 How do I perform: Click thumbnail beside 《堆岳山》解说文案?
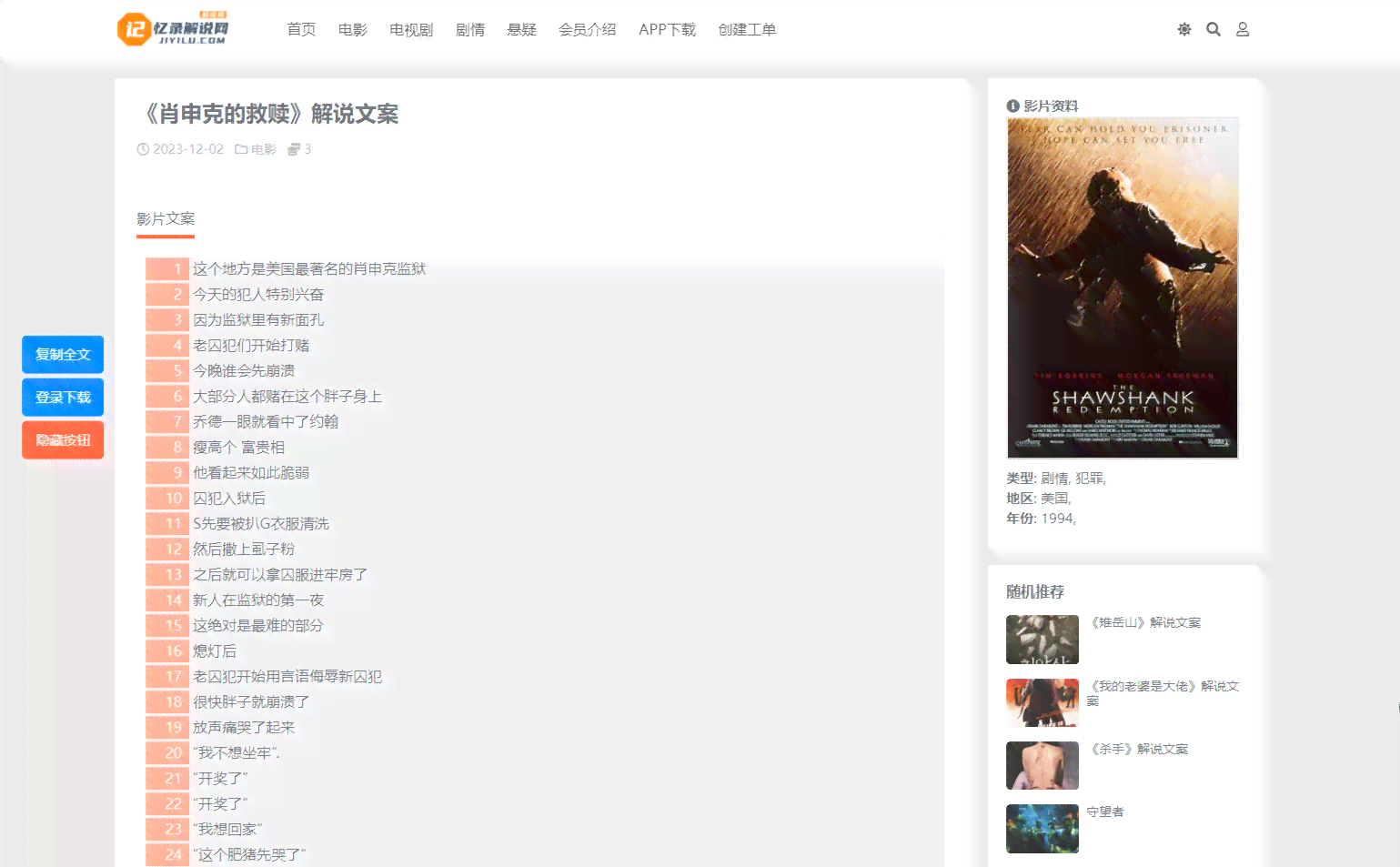[1042, 640]
